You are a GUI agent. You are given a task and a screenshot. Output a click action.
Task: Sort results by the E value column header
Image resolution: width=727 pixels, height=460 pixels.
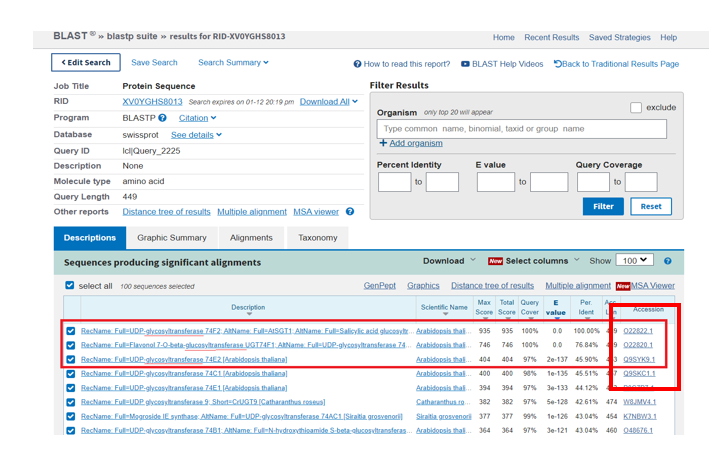(x=556, y=308)
